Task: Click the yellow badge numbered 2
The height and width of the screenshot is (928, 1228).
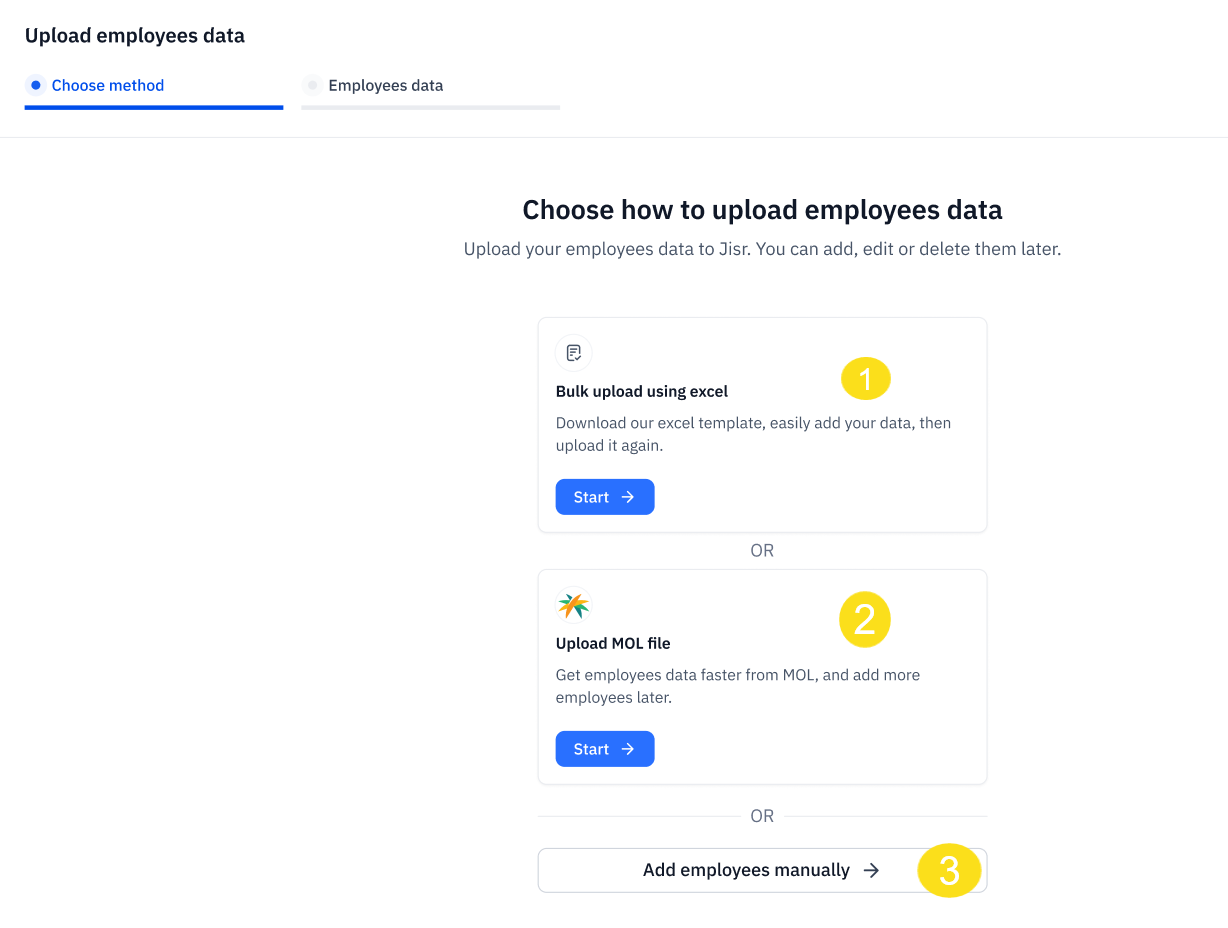Action: coord(865,619)
